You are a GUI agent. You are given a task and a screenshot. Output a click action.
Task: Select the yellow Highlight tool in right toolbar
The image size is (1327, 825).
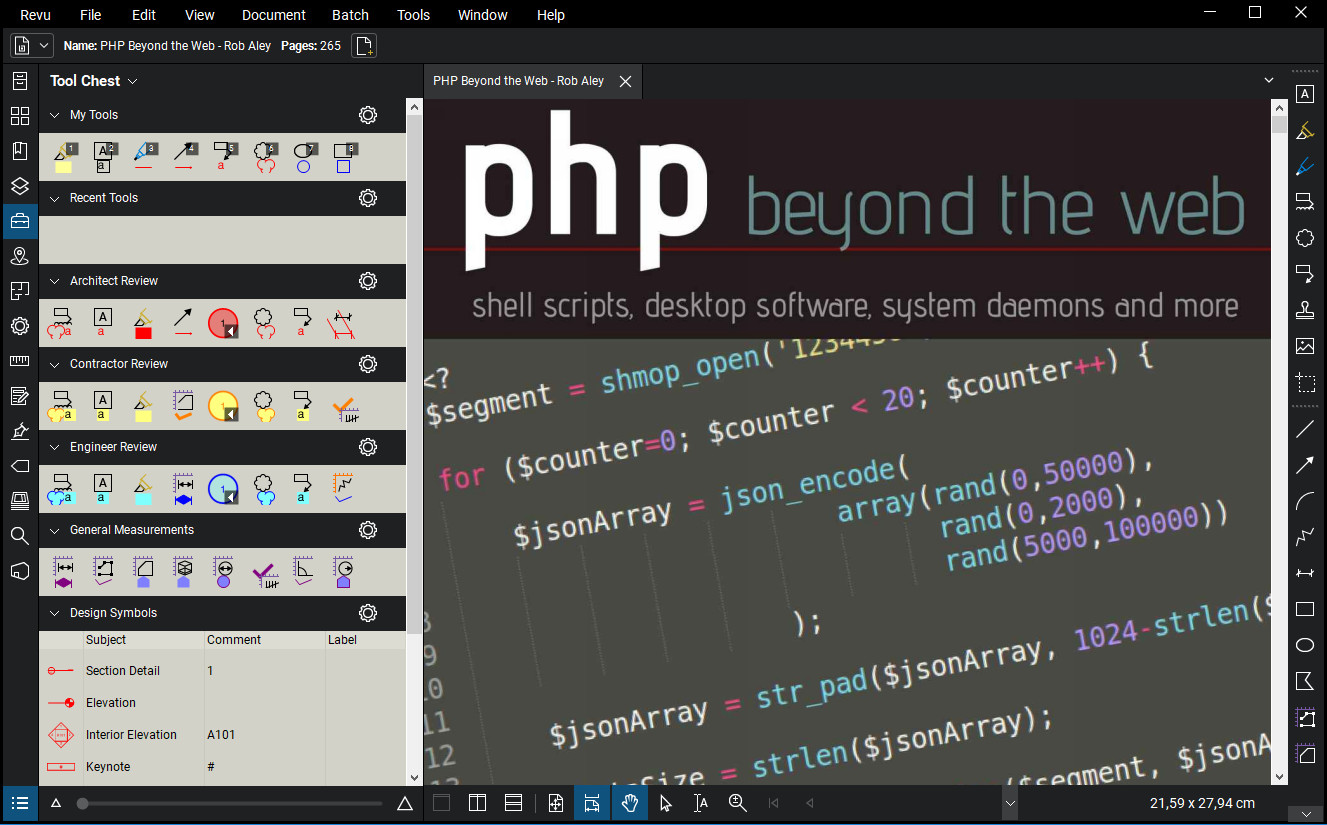tap(1305, 130)
